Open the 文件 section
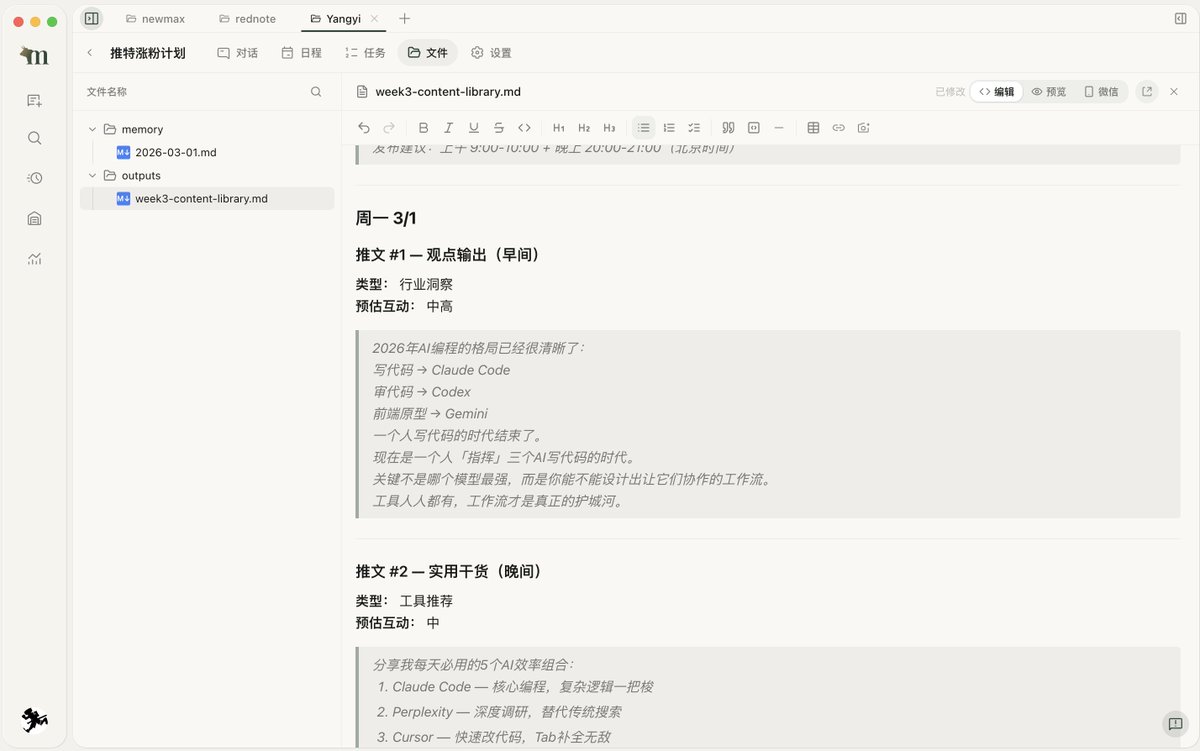1200x751 pixels. (x=428, y=53)
